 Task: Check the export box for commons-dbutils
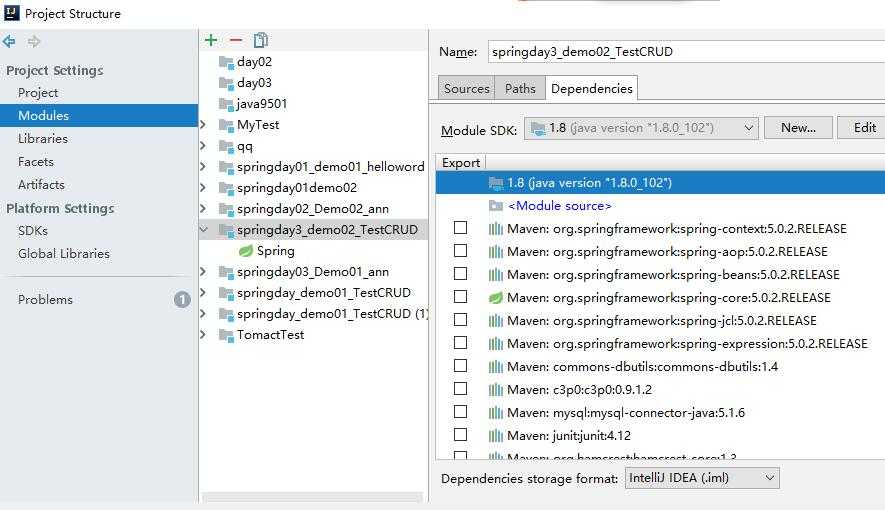(461, 366)
